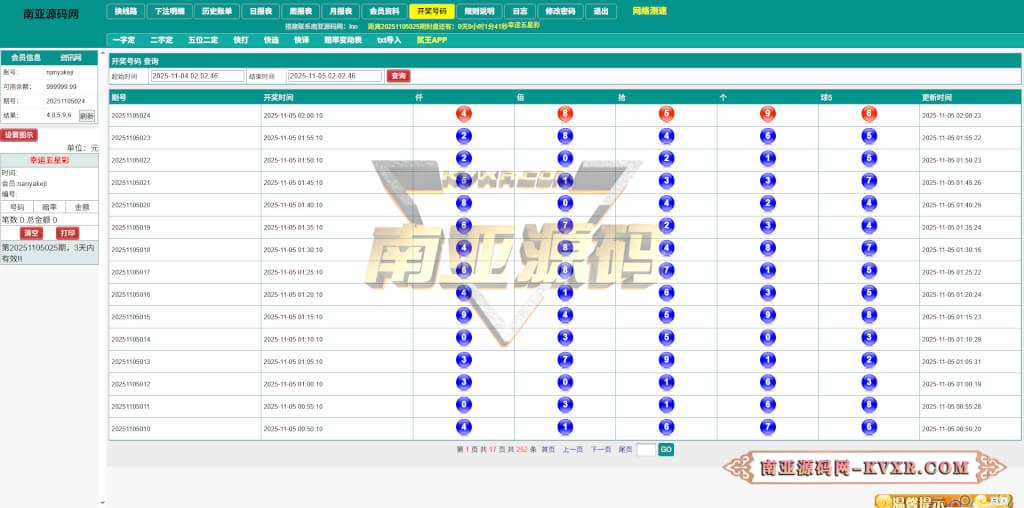The height and width of the screenshot is (508, 1024).
Task: Choose the 快打 submenu item
Action: [241, 40]
